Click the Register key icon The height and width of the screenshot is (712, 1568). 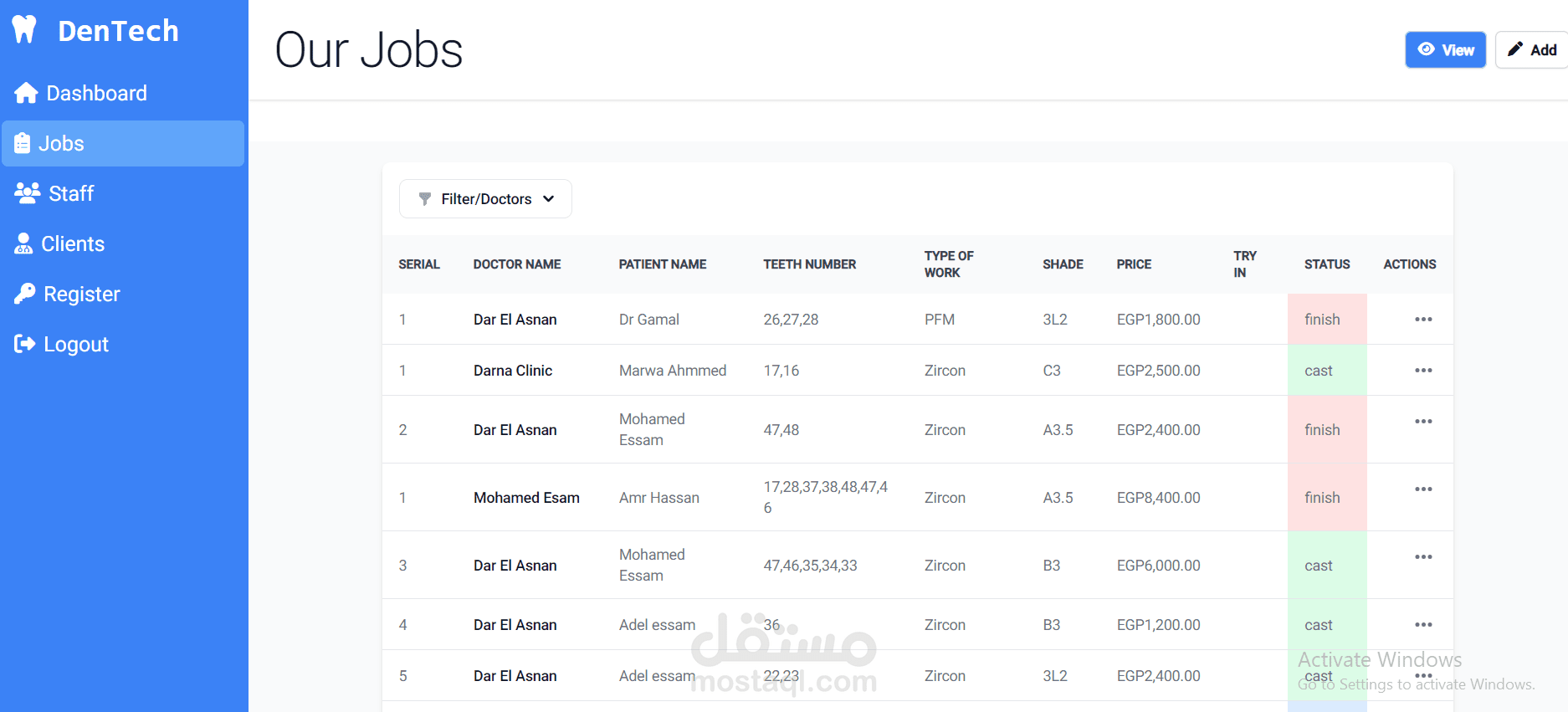(25, 294)
